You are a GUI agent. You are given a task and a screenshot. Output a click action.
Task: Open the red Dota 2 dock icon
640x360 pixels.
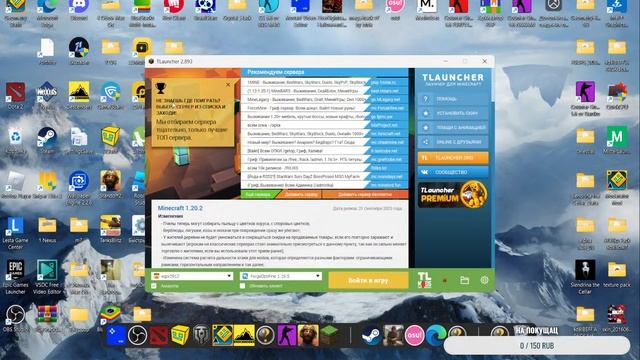pyautogui.click(x=159, y=335)
